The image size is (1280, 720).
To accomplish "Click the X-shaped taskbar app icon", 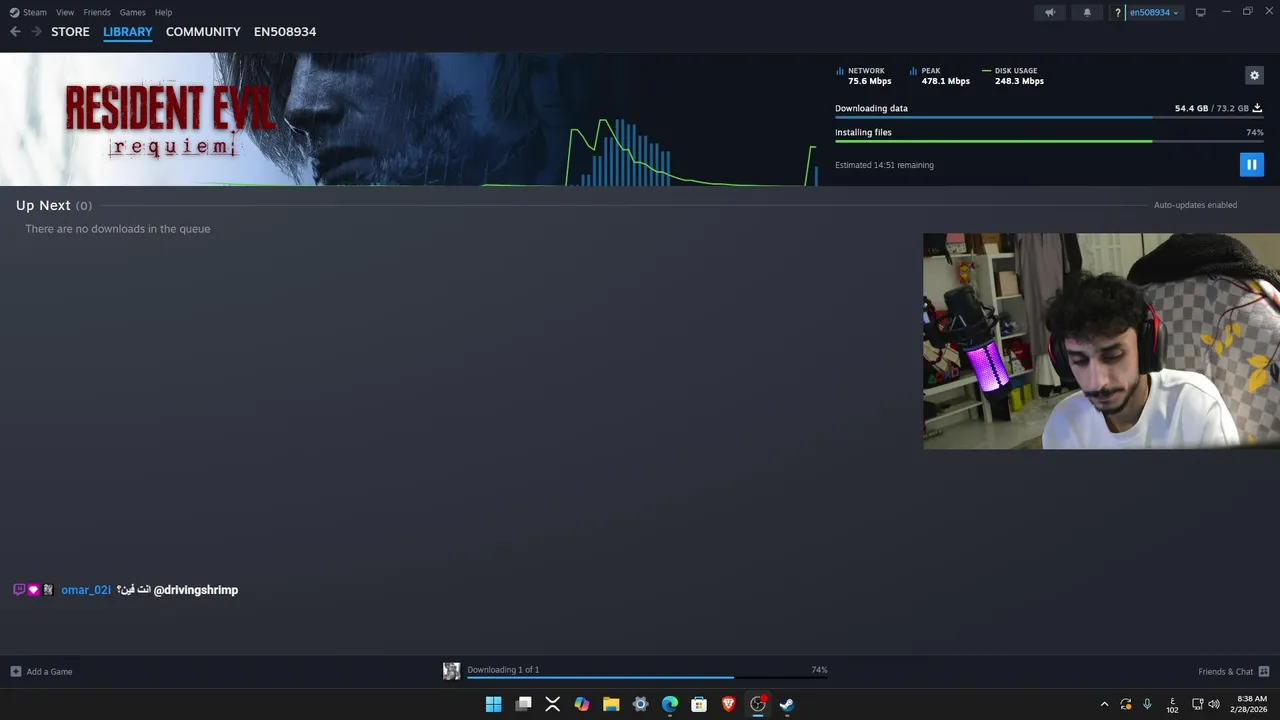I will (x=552, y=704).
